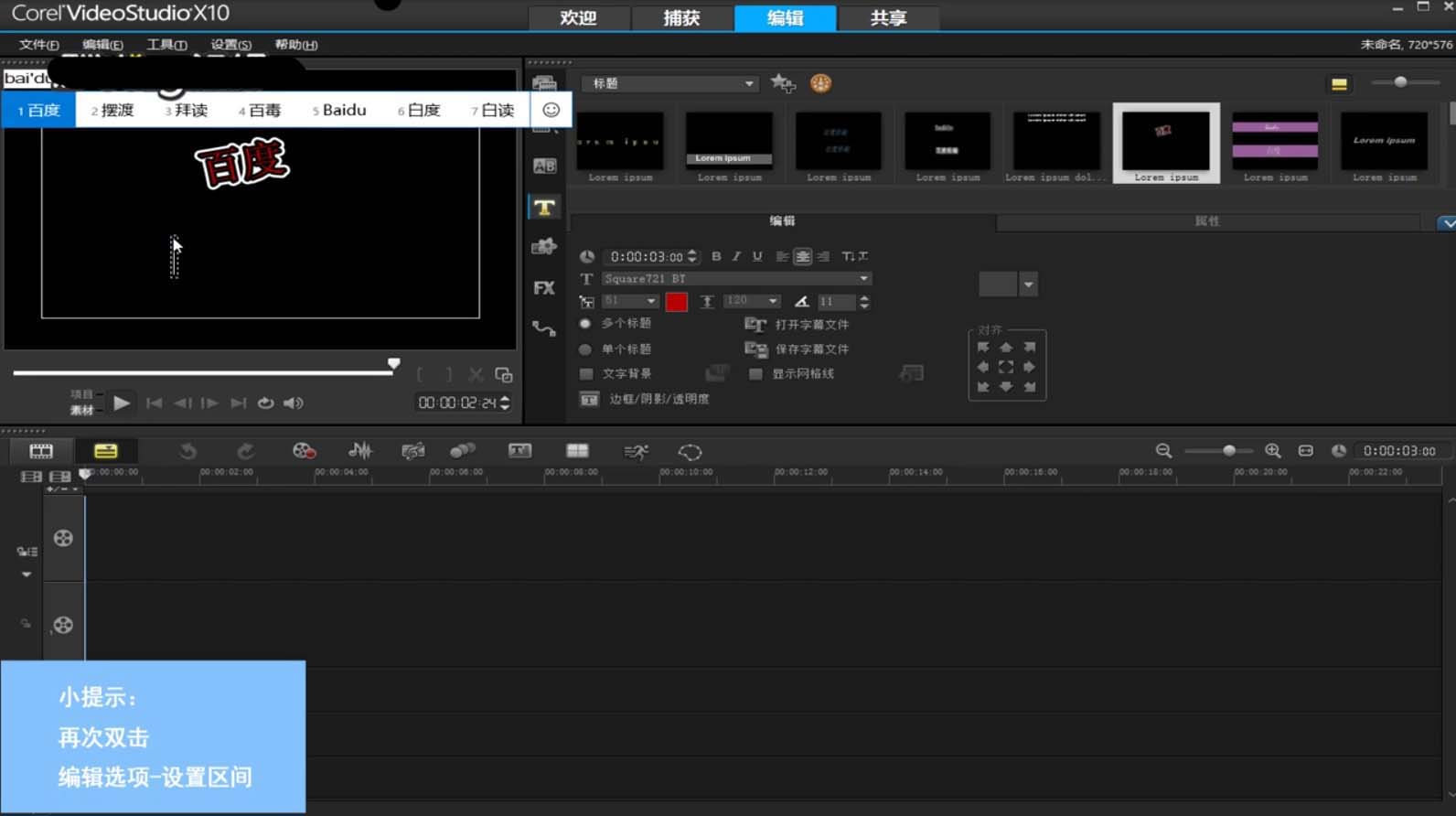This screenshot has height=816, width=1456.
Task: Set text alignment to left
Action: 782,256
